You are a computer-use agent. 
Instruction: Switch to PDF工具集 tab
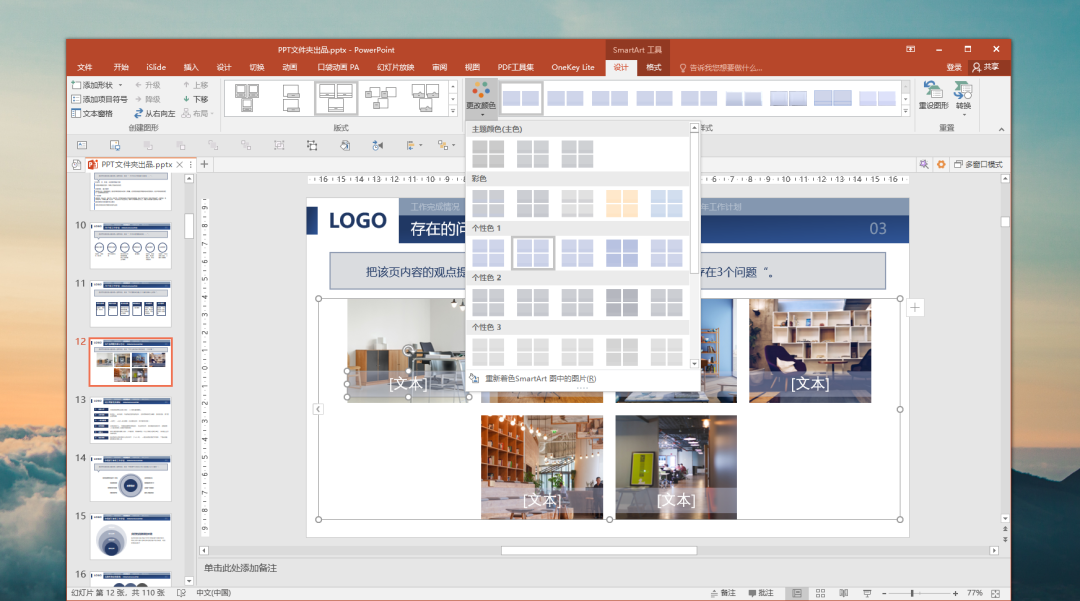pos(516,67)
